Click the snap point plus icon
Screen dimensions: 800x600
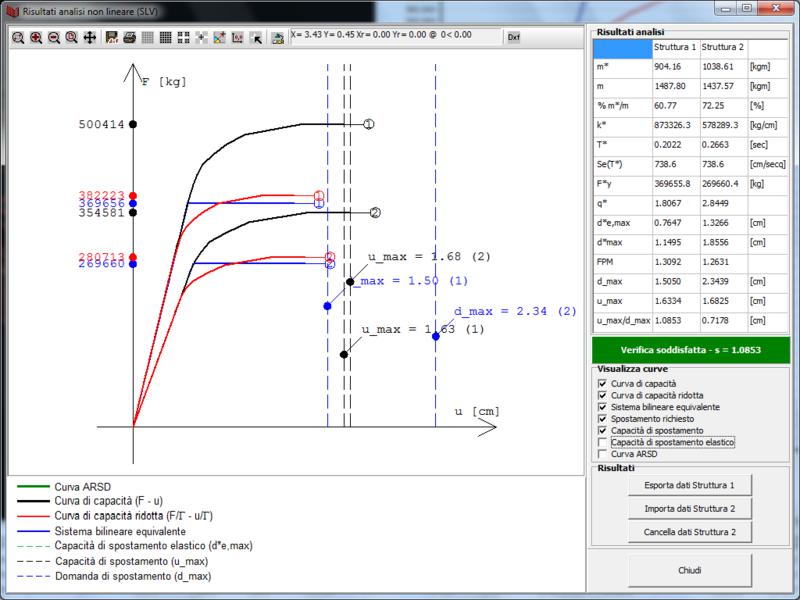point(202,38)
